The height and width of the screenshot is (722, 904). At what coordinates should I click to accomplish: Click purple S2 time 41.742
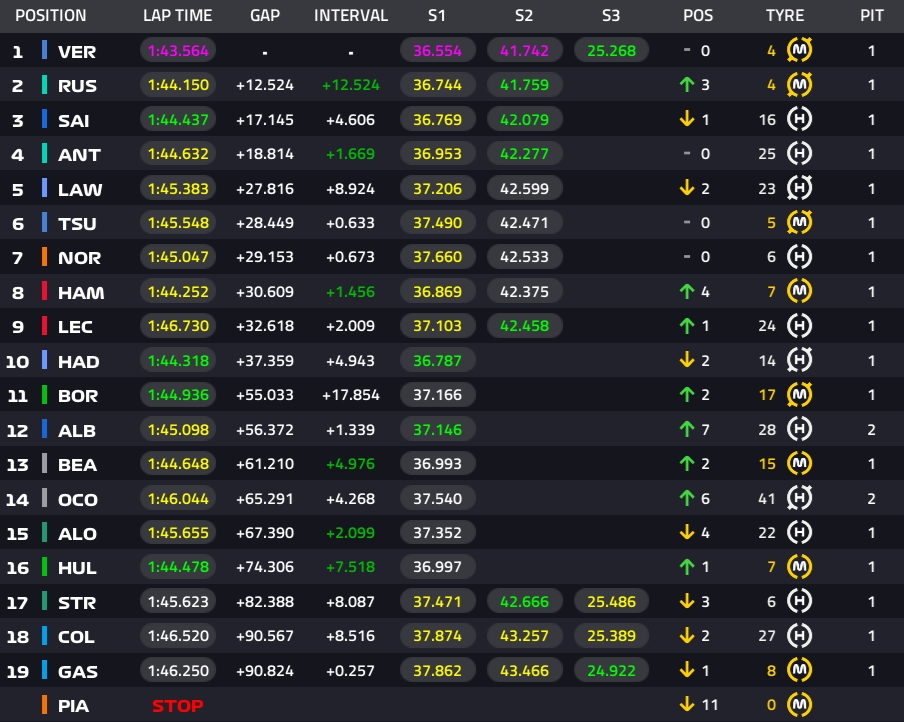pos(525,50)
